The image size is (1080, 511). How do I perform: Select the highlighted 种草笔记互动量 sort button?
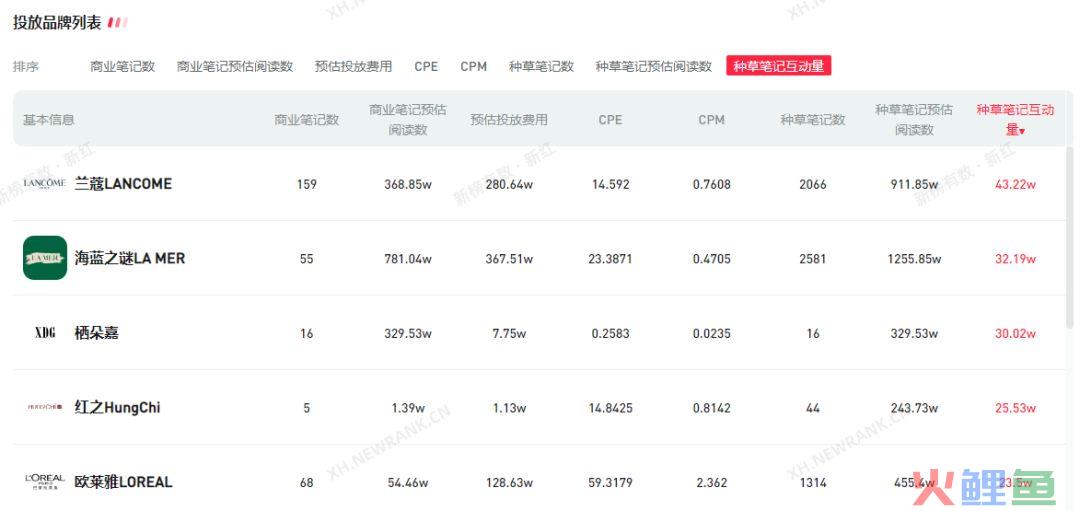[778, 66]
